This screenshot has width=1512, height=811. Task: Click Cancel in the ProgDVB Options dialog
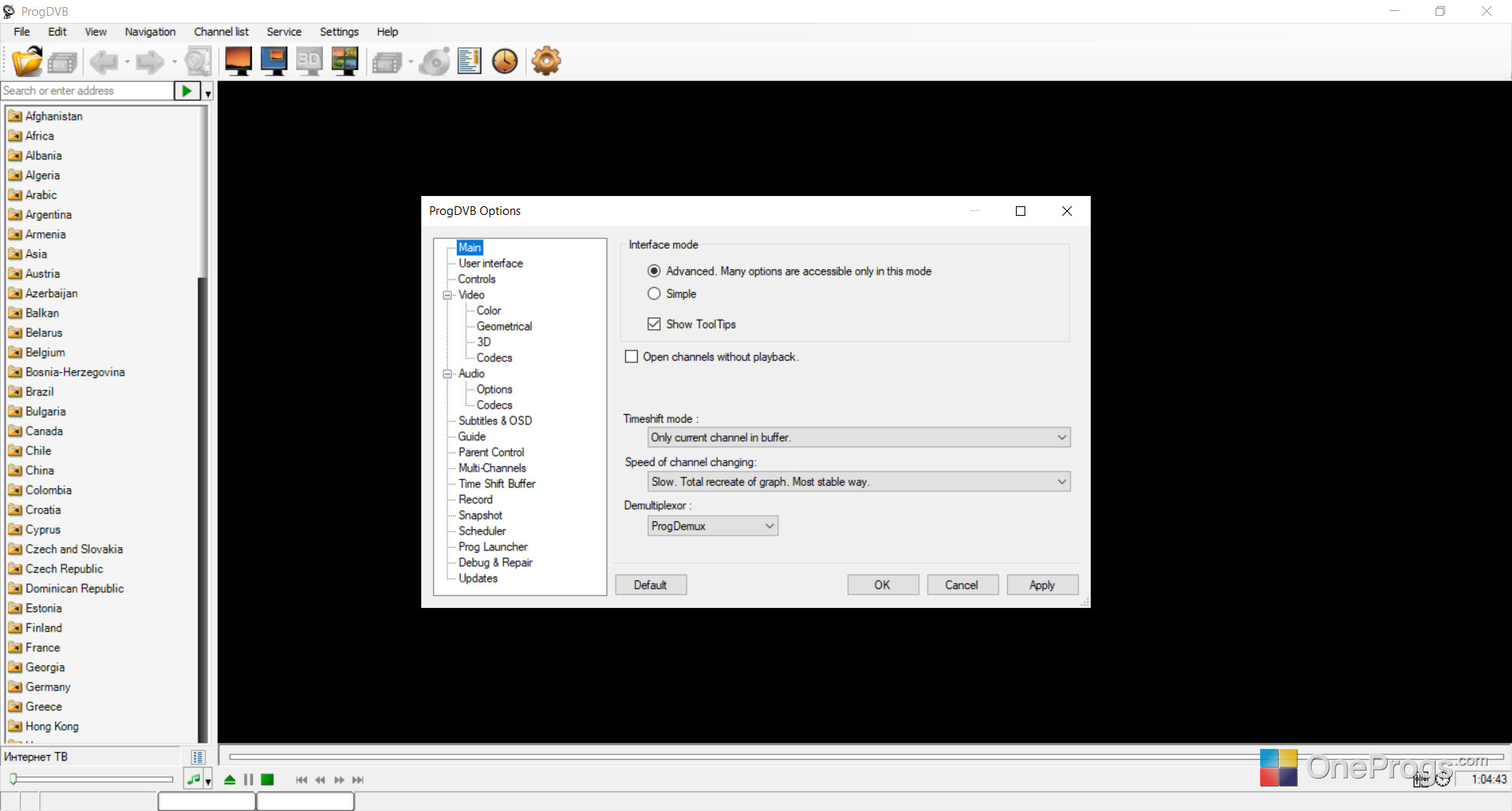click(x=962, y=585)
